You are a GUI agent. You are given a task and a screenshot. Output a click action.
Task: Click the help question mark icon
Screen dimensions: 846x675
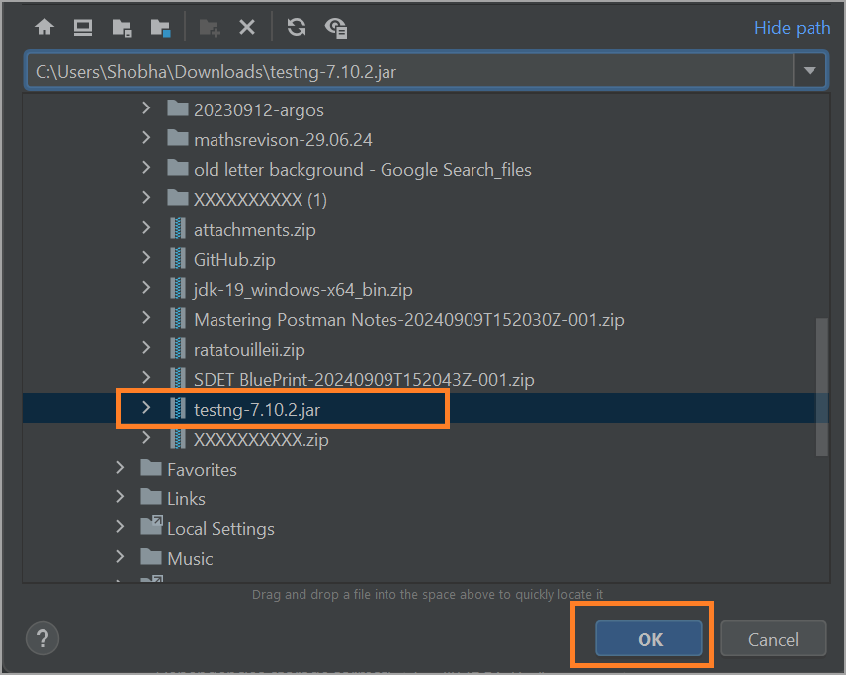[42, 638]
